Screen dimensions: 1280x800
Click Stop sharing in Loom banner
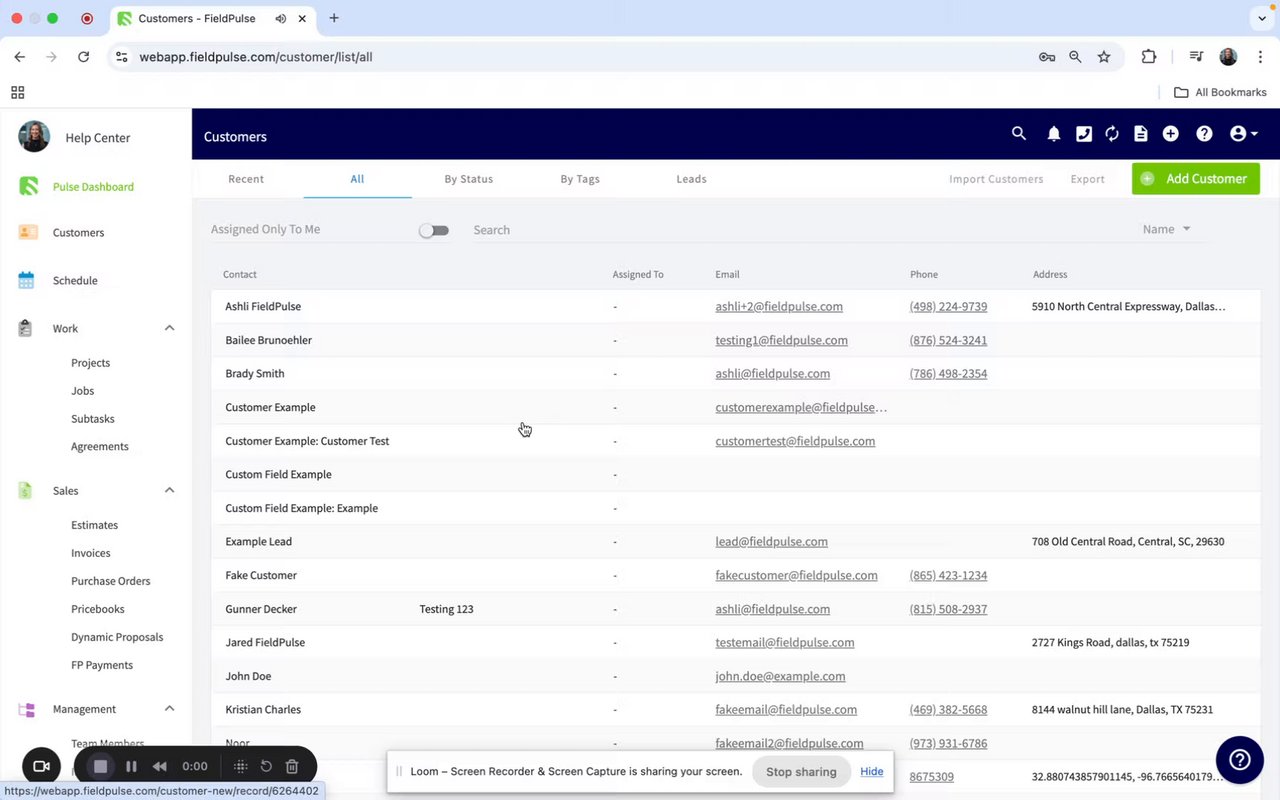pos(801,772)
